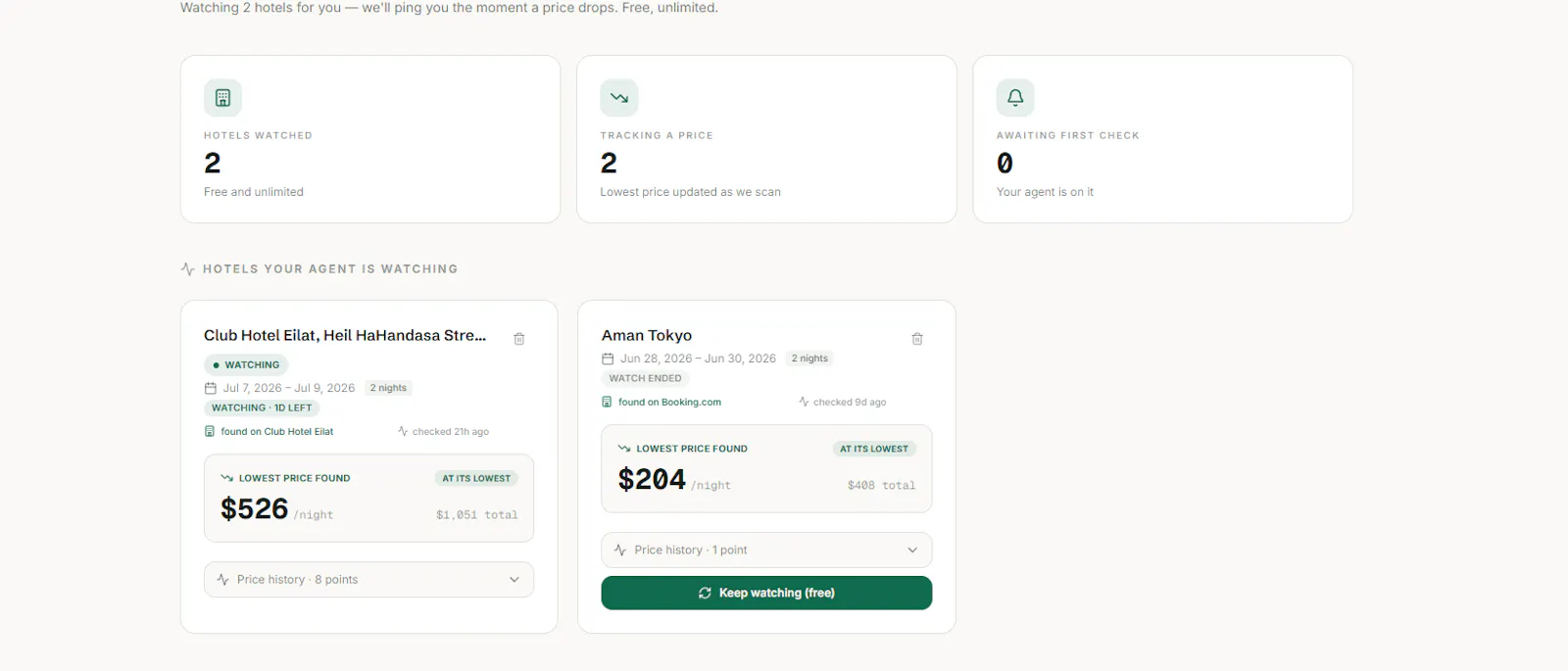1568x671 pixels.
Task: Click the WATCH ENDED badge on Aman Tokyo
Action: click(645, 378)
